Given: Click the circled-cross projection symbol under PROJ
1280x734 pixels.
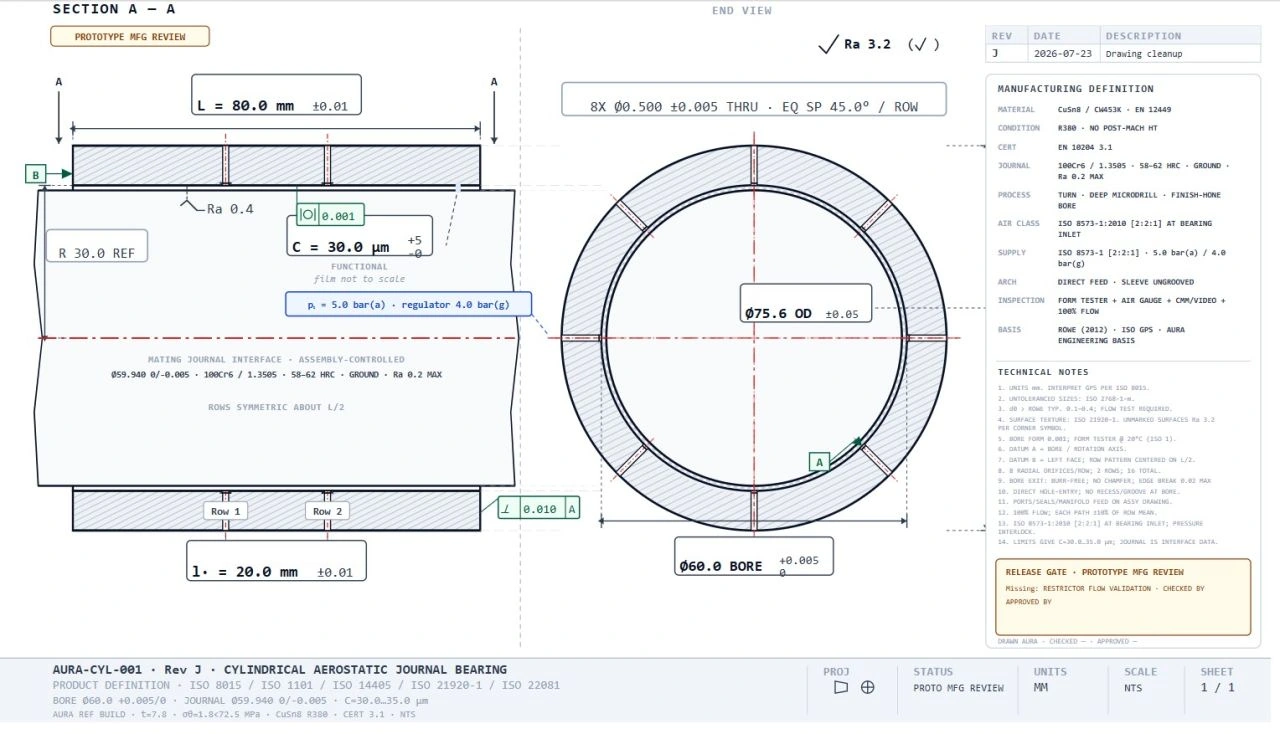Looking at the screenshot, I should pos(868,687).
